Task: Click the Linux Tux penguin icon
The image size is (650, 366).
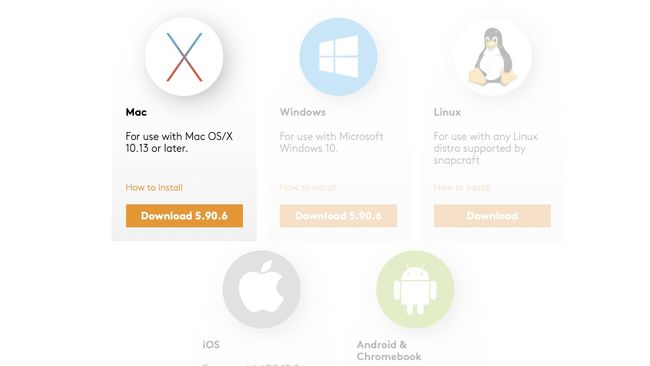Action: 492,57
